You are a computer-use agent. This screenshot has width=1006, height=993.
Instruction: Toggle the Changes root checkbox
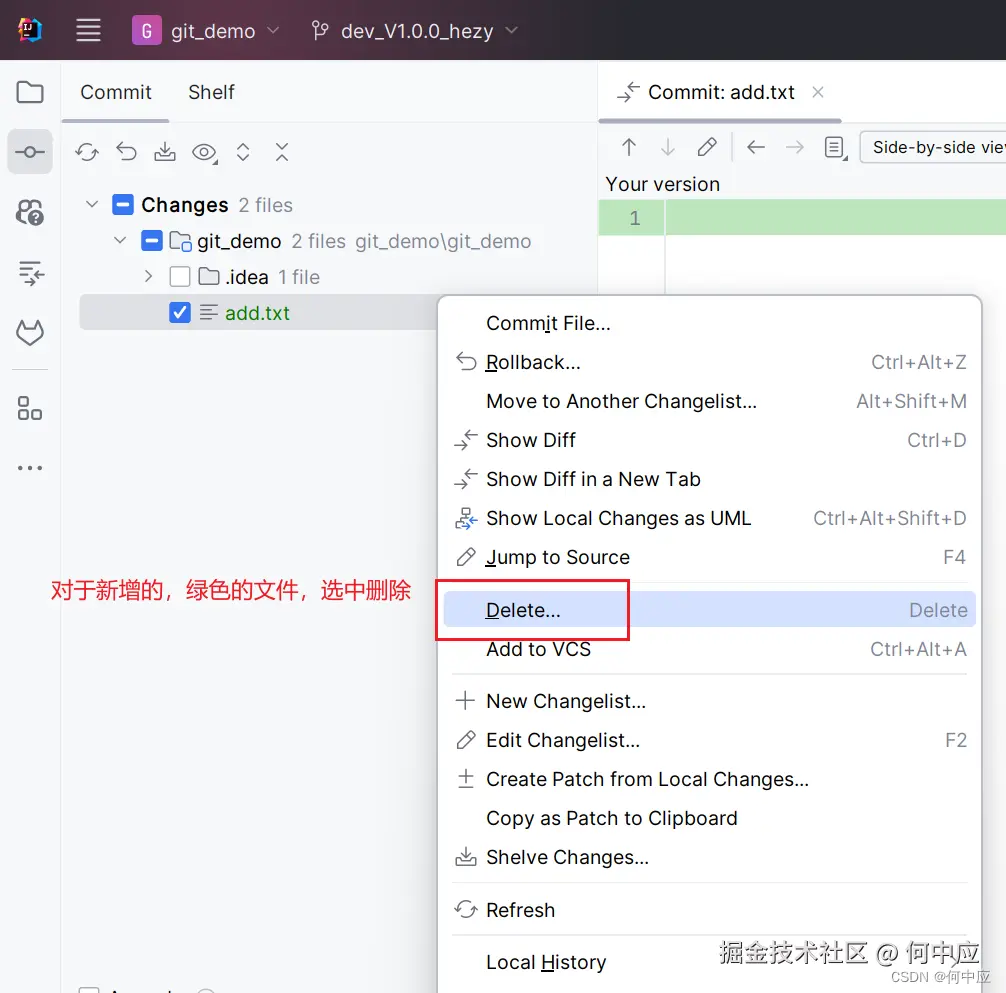click(x=123, y=205)
